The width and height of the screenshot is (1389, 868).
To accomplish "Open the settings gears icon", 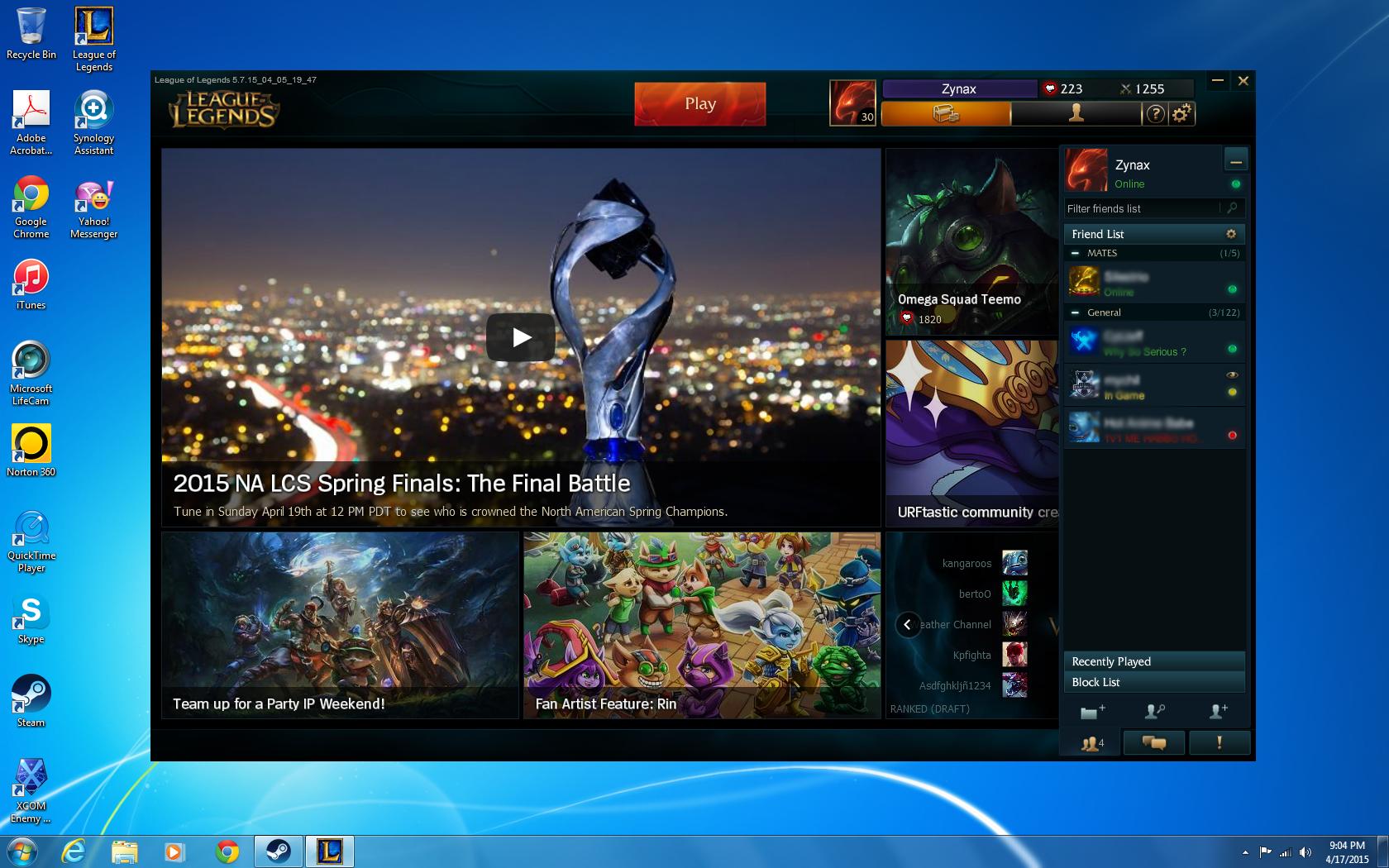I will click(x=1181, y=113).
